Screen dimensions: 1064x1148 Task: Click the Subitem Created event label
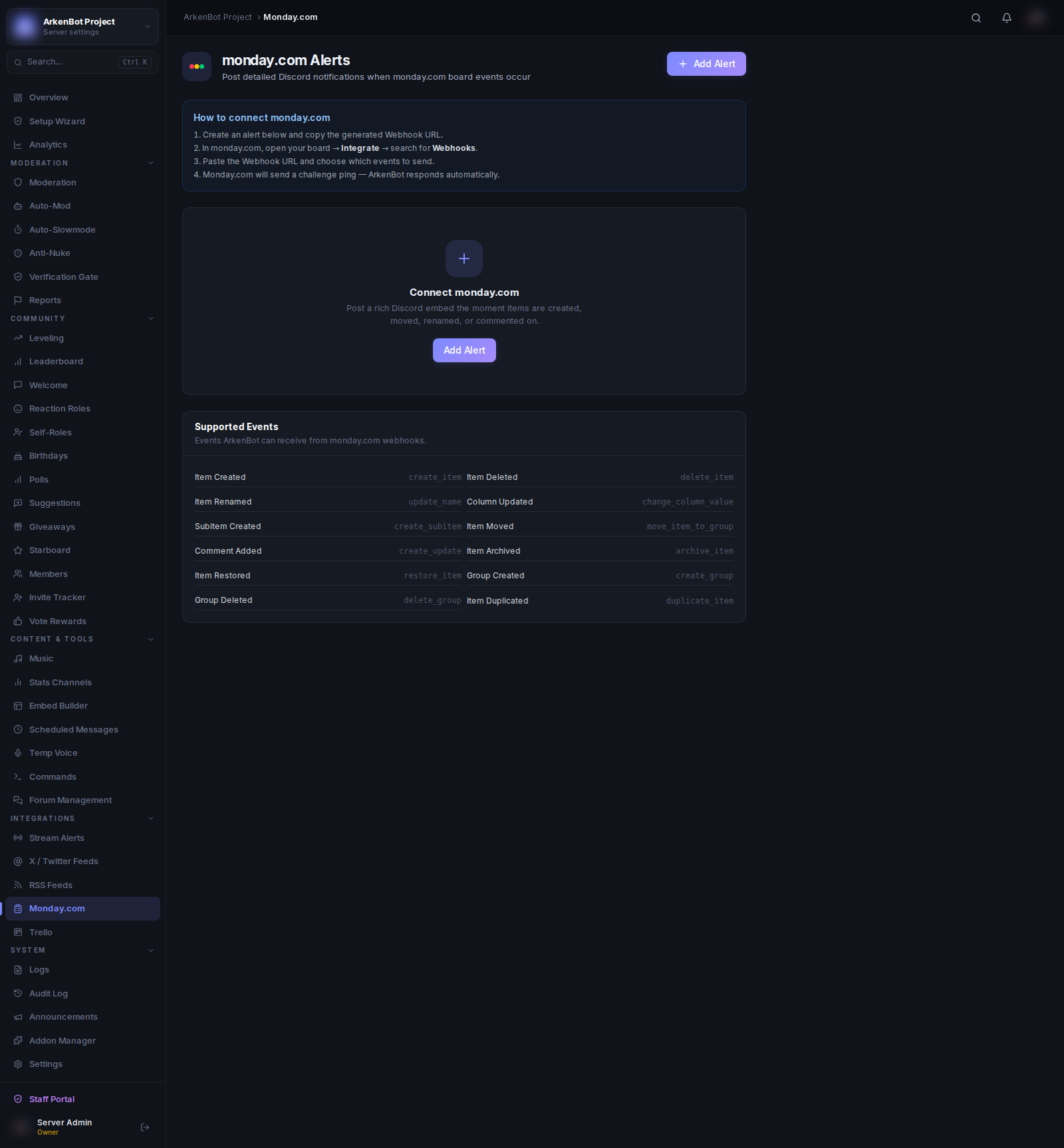tap(227, 526)
